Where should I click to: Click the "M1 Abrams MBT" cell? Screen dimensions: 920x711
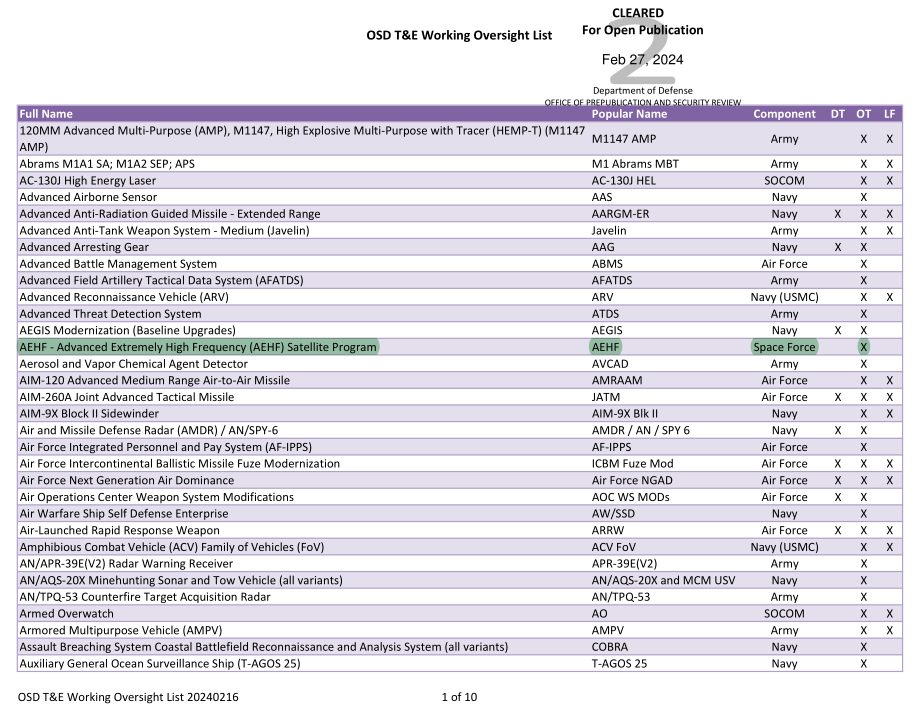[635, 164]
